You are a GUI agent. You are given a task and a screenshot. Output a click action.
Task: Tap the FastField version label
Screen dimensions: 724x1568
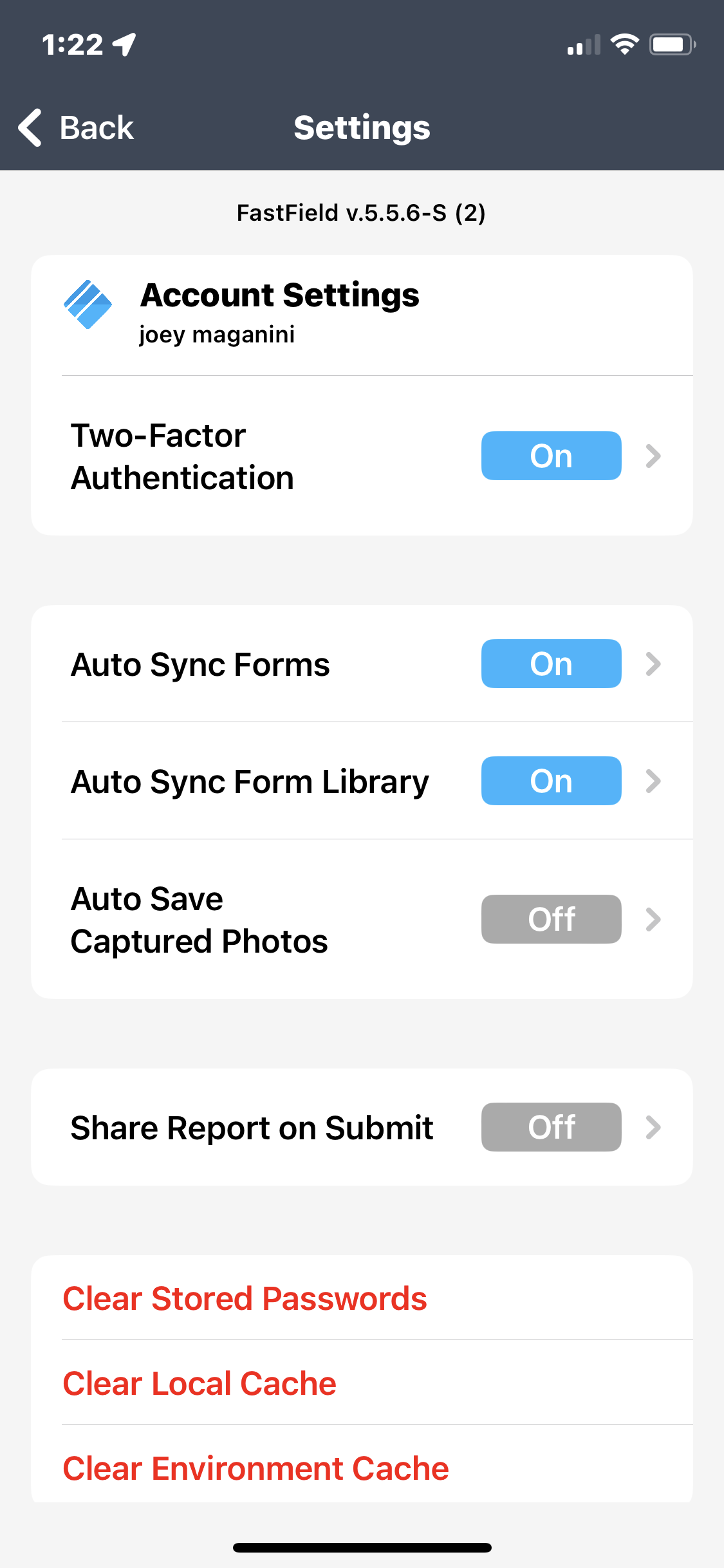[x=361, y=212]
